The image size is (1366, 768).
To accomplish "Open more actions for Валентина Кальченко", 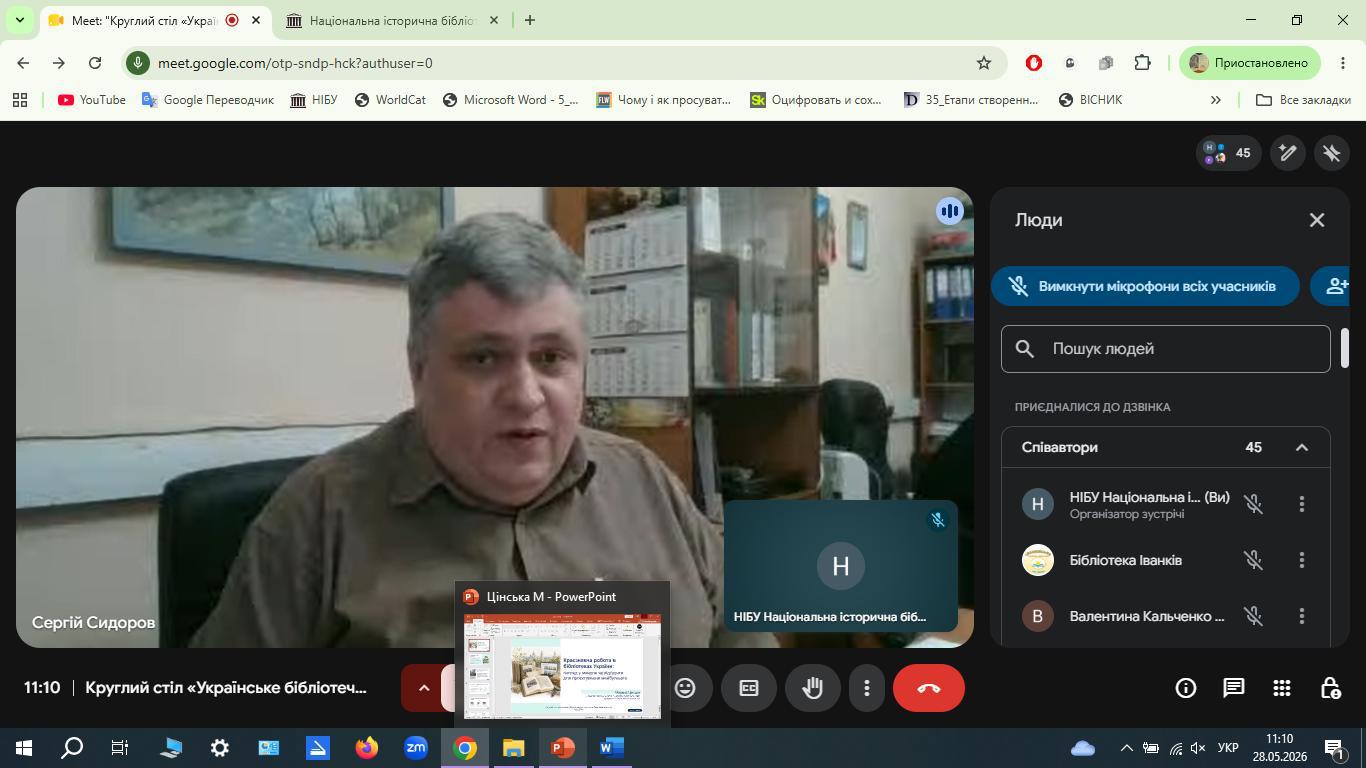I will 1301,616.
